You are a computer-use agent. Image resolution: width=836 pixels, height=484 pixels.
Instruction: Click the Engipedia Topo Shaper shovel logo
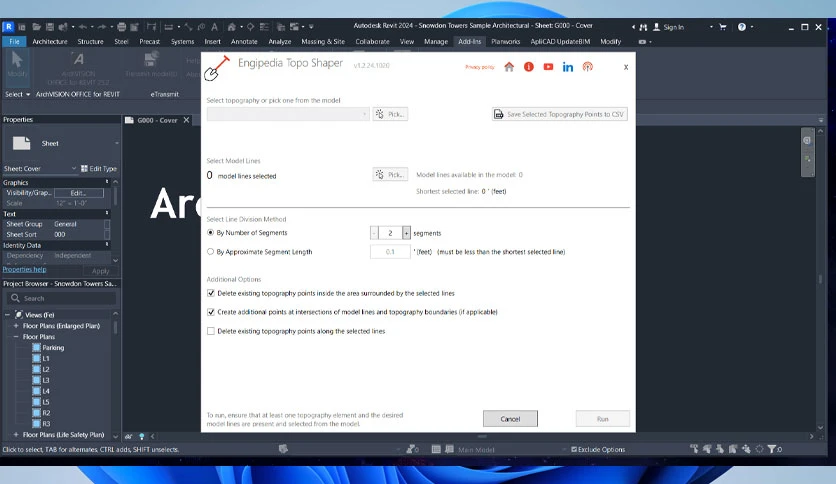[x=218, y=68]
